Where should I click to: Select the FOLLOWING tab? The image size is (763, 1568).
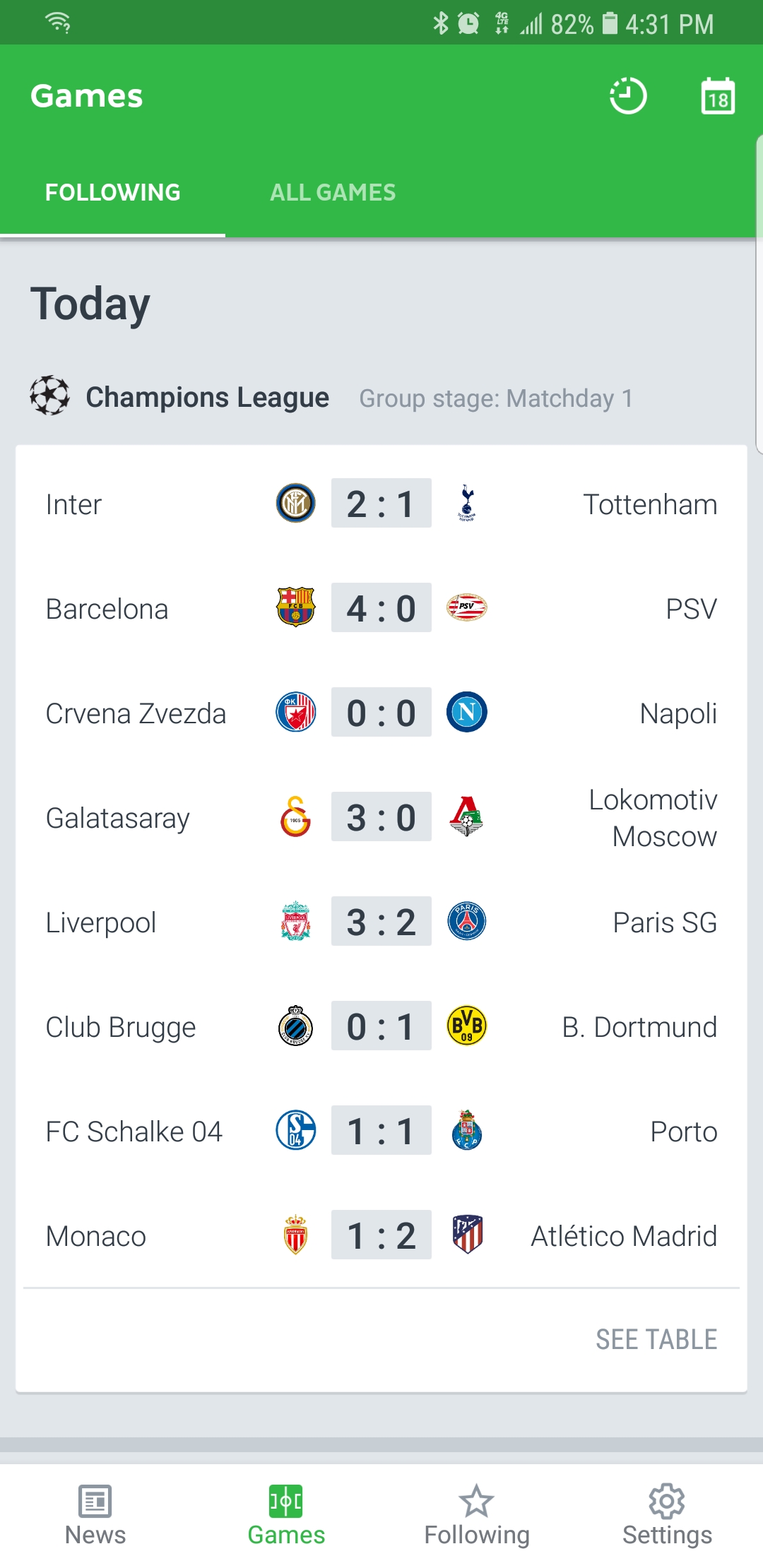point(113,192)
